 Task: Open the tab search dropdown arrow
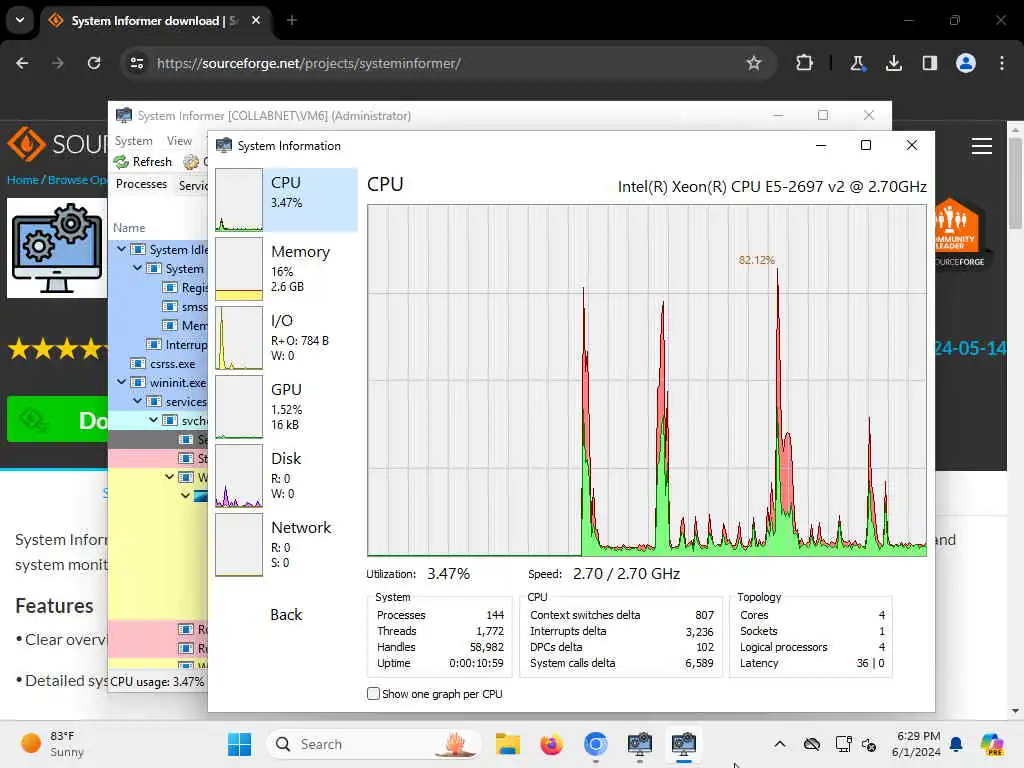tap(20, 20)
